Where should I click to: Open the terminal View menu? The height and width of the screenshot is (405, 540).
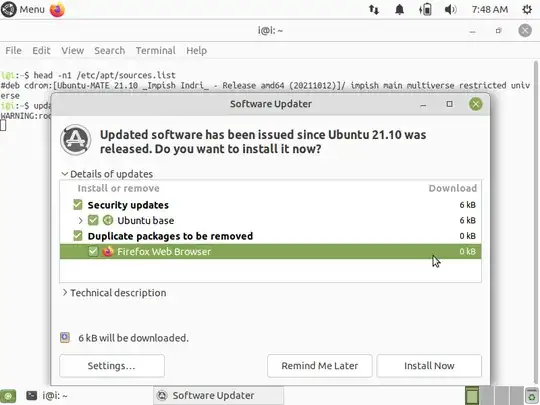(73, 51)
